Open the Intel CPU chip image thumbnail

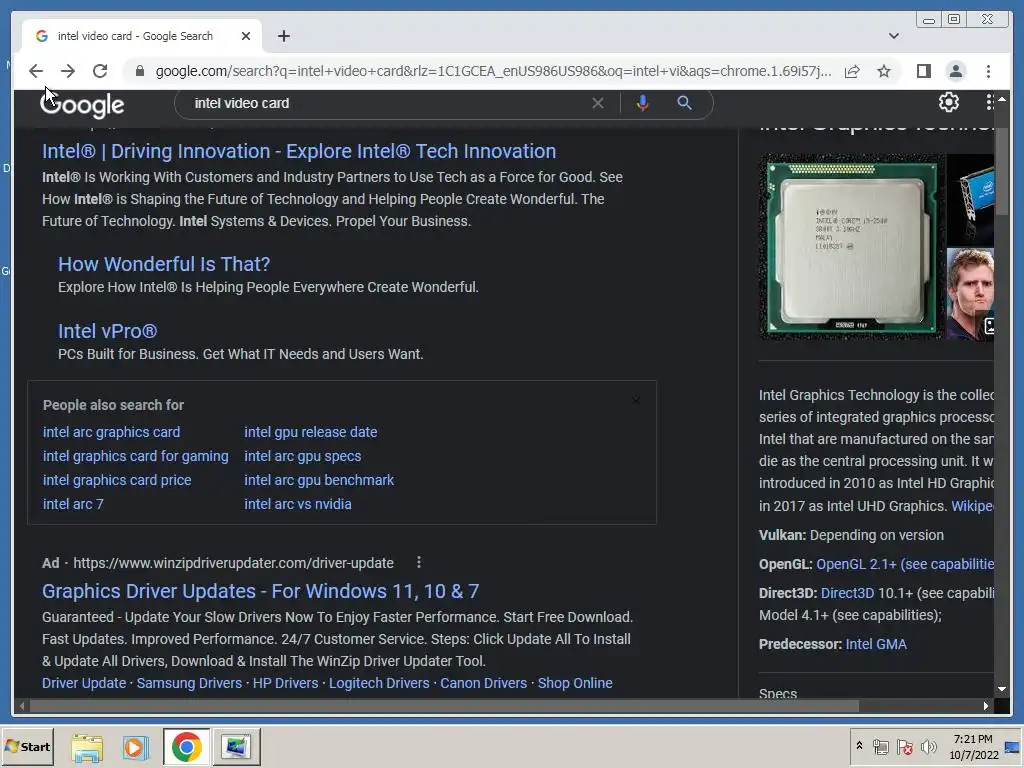[x=852, y=247]
